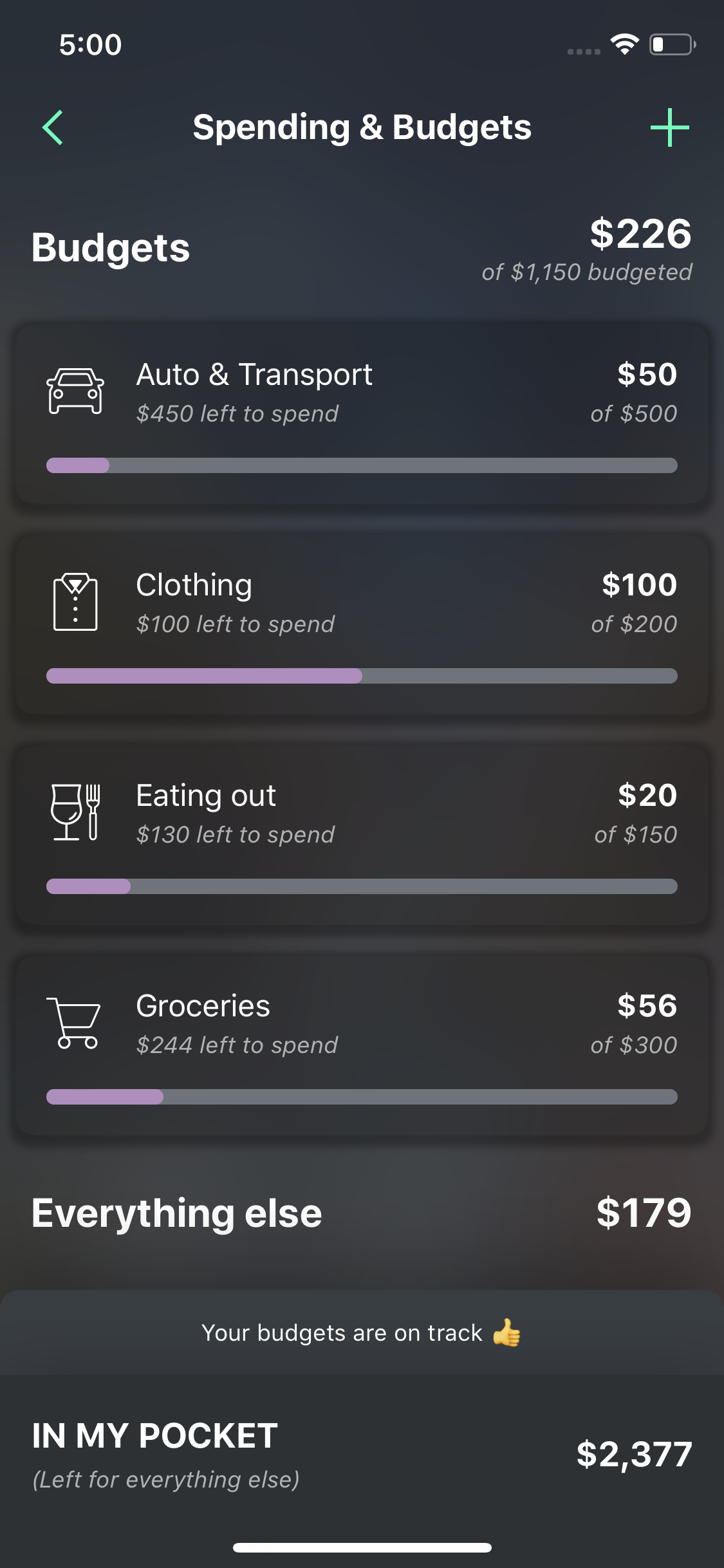The height and width of the screenshot is (1568, 724).
Task: Tap the wine glass and fork icon
Action: (x=75, y=812)
